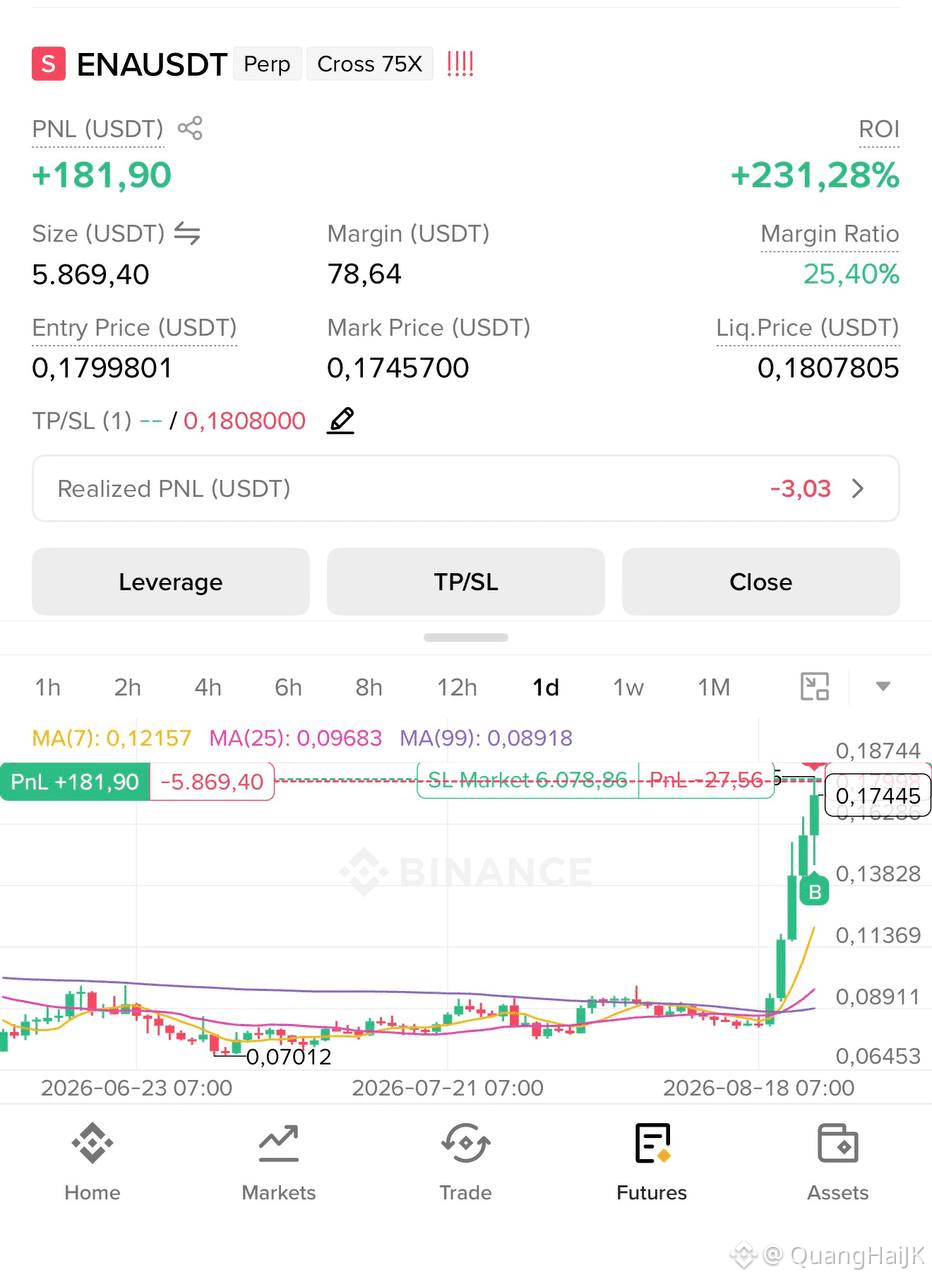Tap the TP/SL button
932x1280 pixels.
[x=466, y=582]
